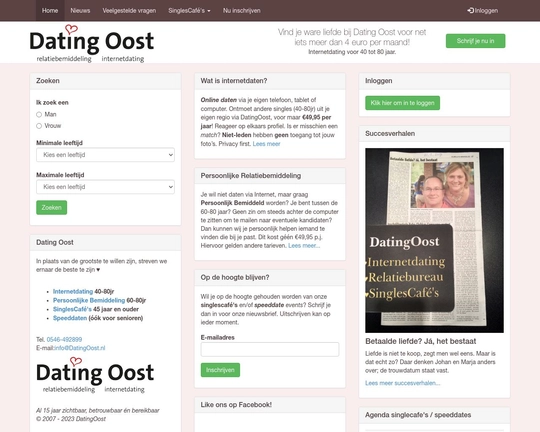Image resolution: width=540 pixels, height=432 pixels.
Task: Click the Succesverhalen panel heading
Action: tap(390, 133)
